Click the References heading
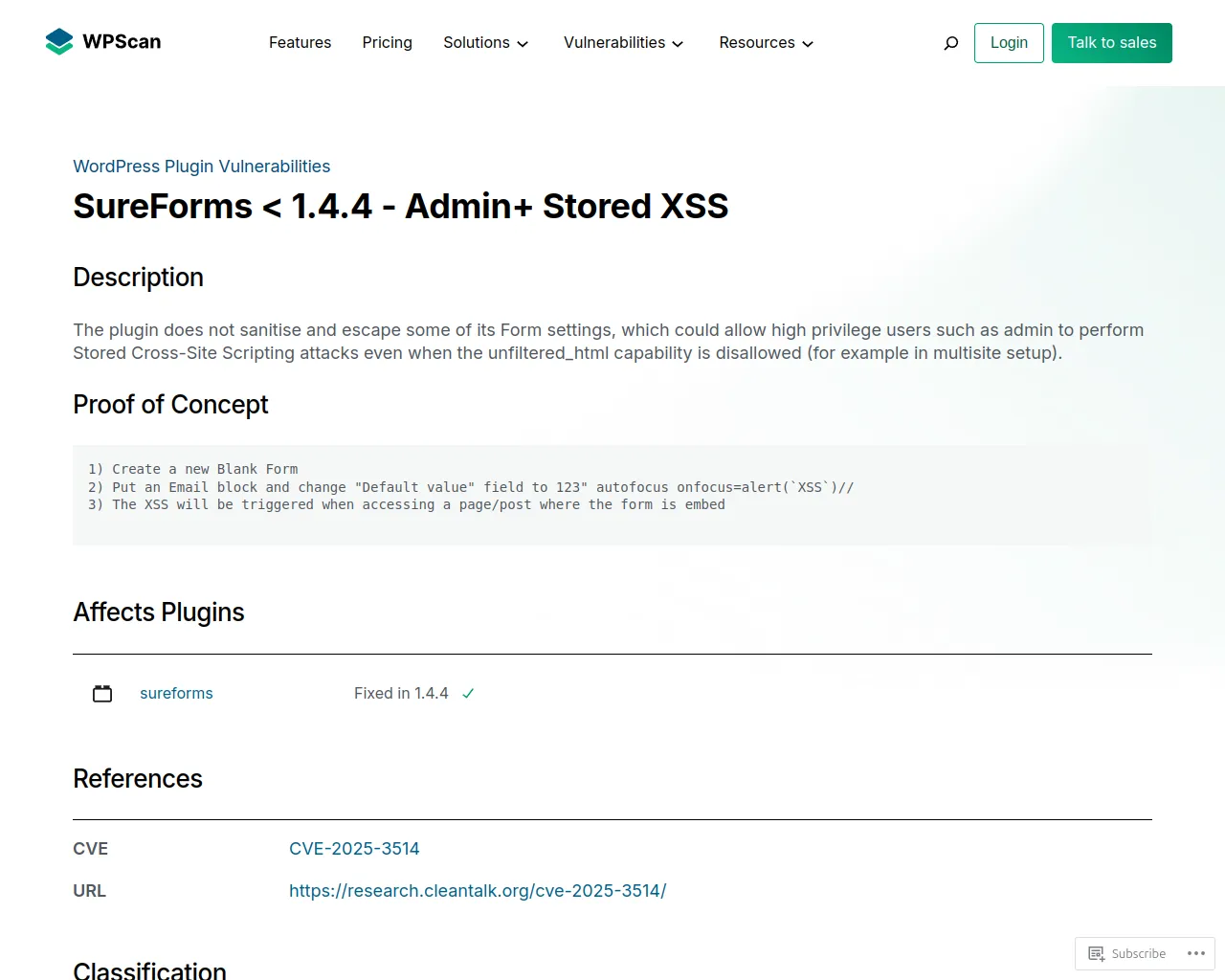The width and height of the screenshot is (1225, 980). click(138, 779)
